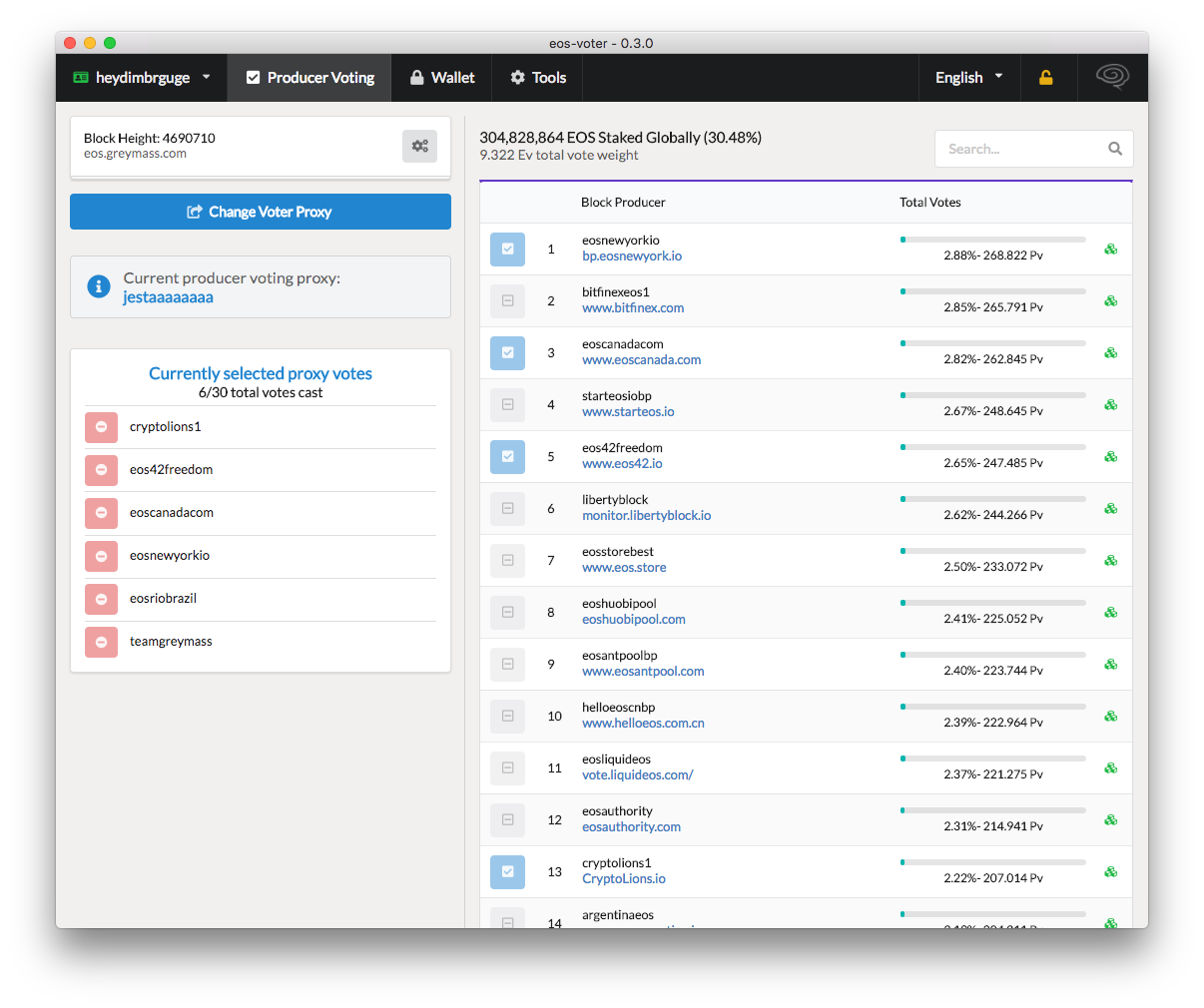Click the Block Producer column header
The height and width of the screenshot is (1008, 1204).
(x=623, y=203)
